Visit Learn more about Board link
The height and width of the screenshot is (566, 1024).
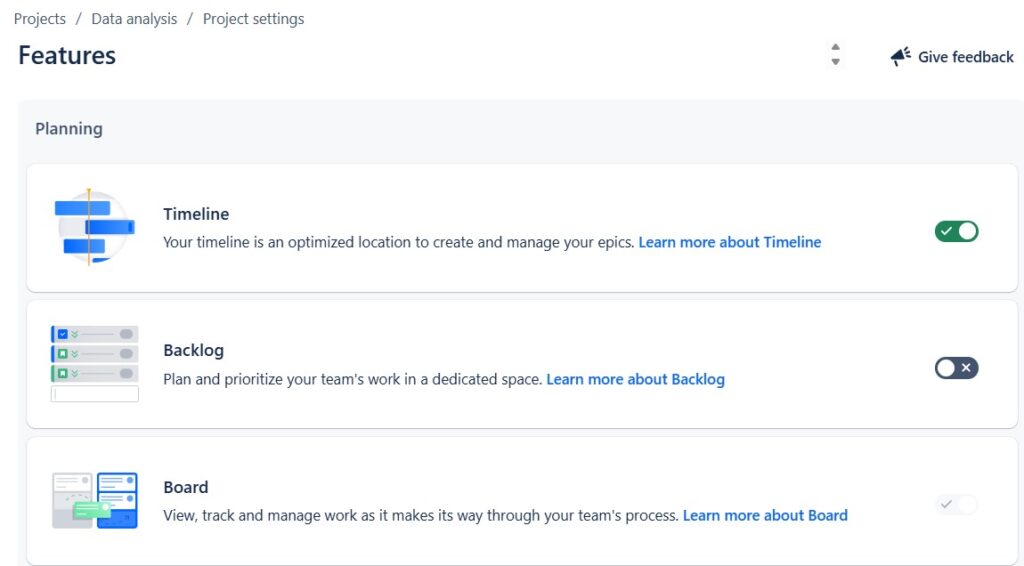[765, 515]
